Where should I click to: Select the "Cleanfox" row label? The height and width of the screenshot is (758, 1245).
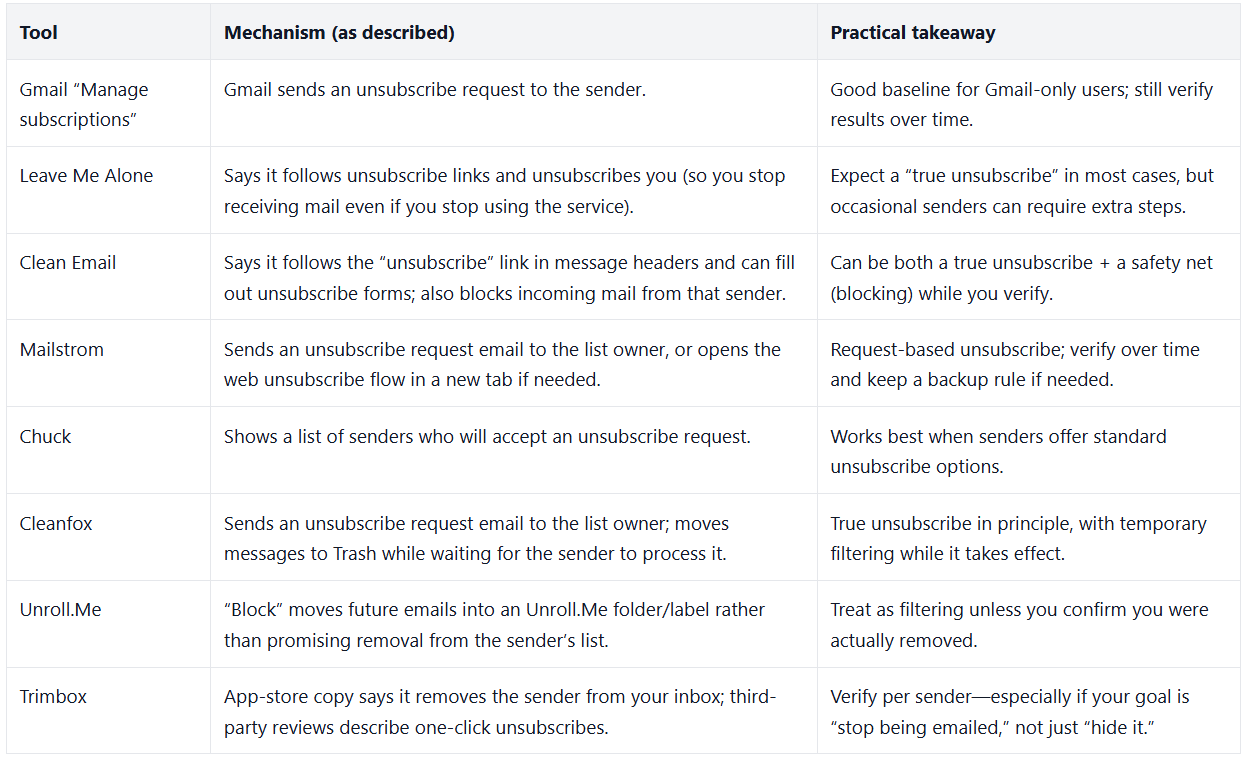(x=56, y=524)
